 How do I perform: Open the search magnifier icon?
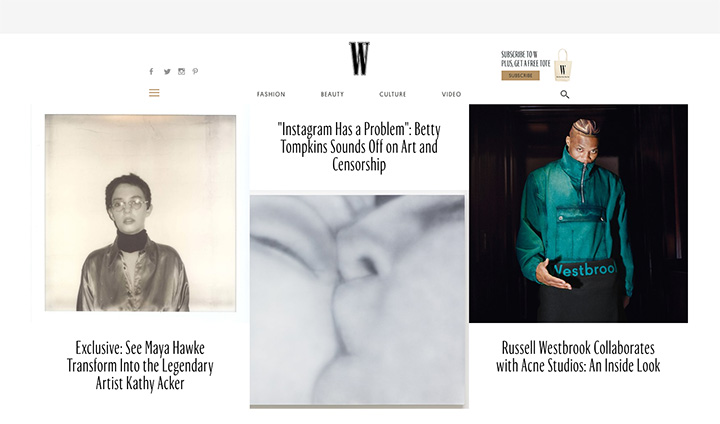pyautogui.click(x=565, y=94)
